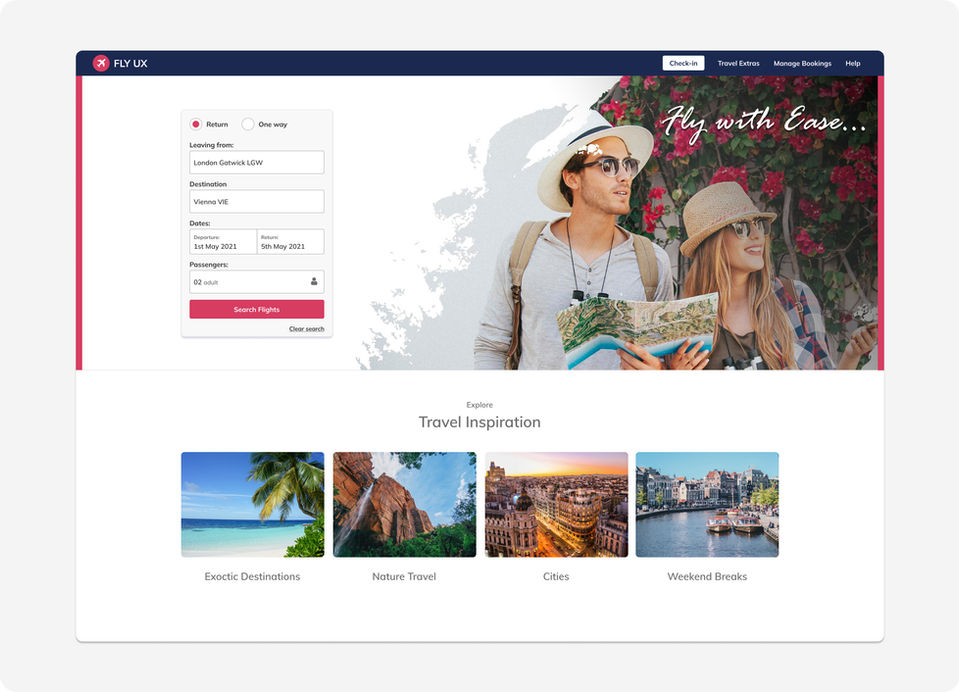Open the Cities thumbnail
The height and width of the screenshot is (692, 959).
[556, 504]
